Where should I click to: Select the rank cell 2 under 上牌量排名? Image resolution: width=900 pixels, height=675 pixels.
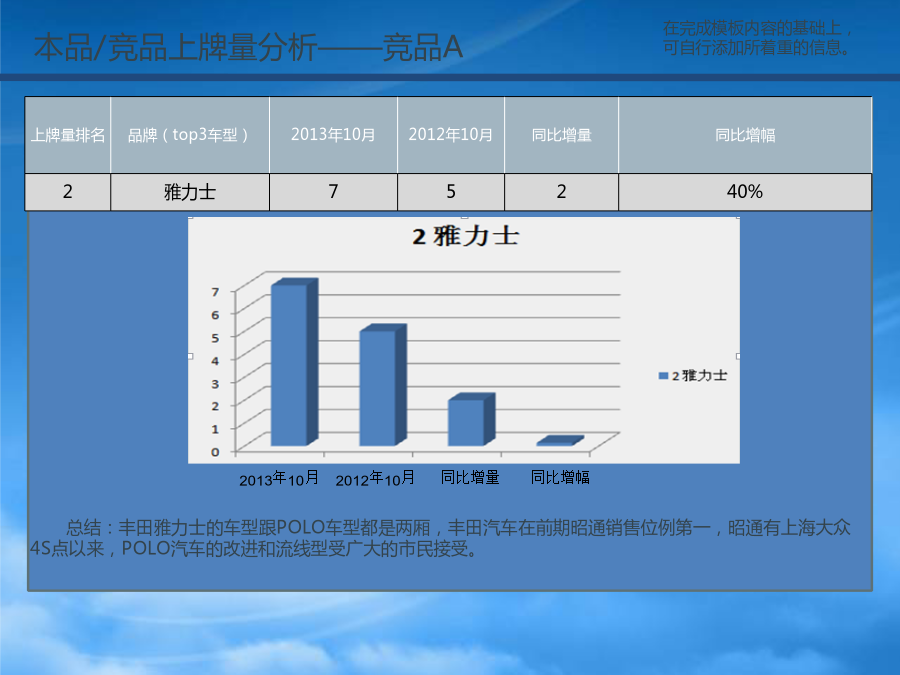coord(68,192)
